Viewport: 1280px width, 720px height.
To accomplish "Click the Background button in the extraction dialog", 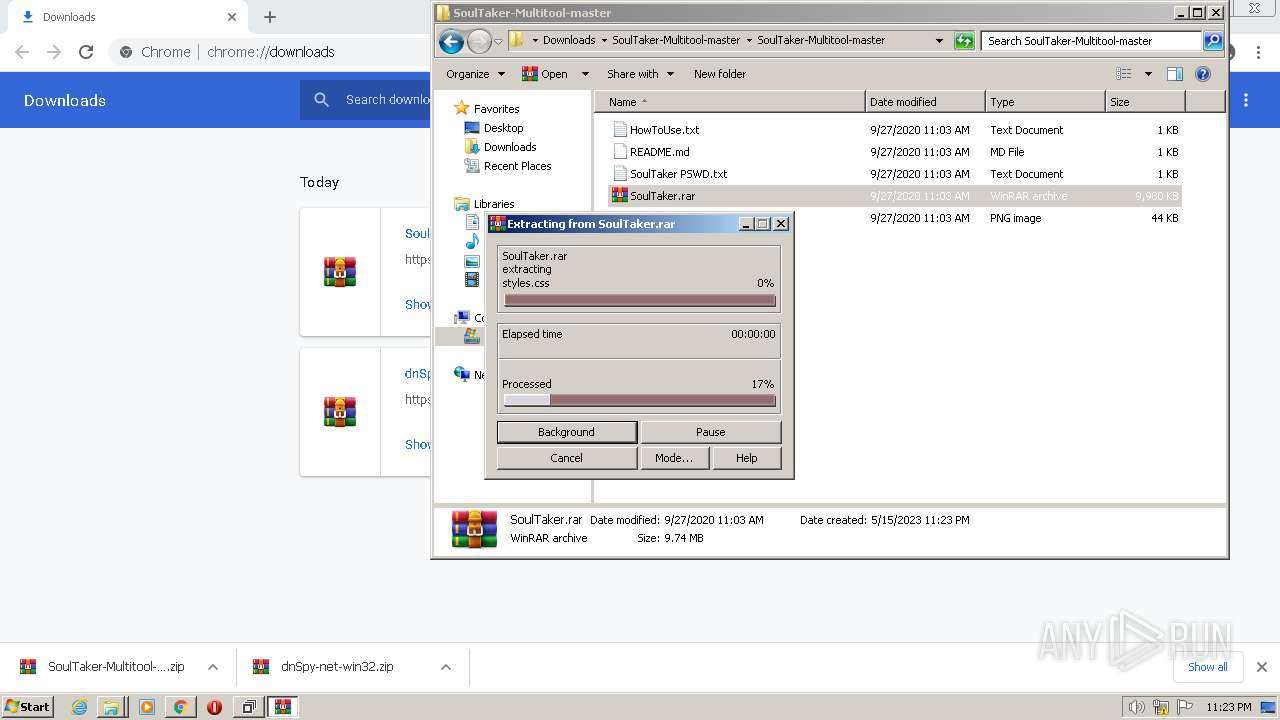I will 567,432.
